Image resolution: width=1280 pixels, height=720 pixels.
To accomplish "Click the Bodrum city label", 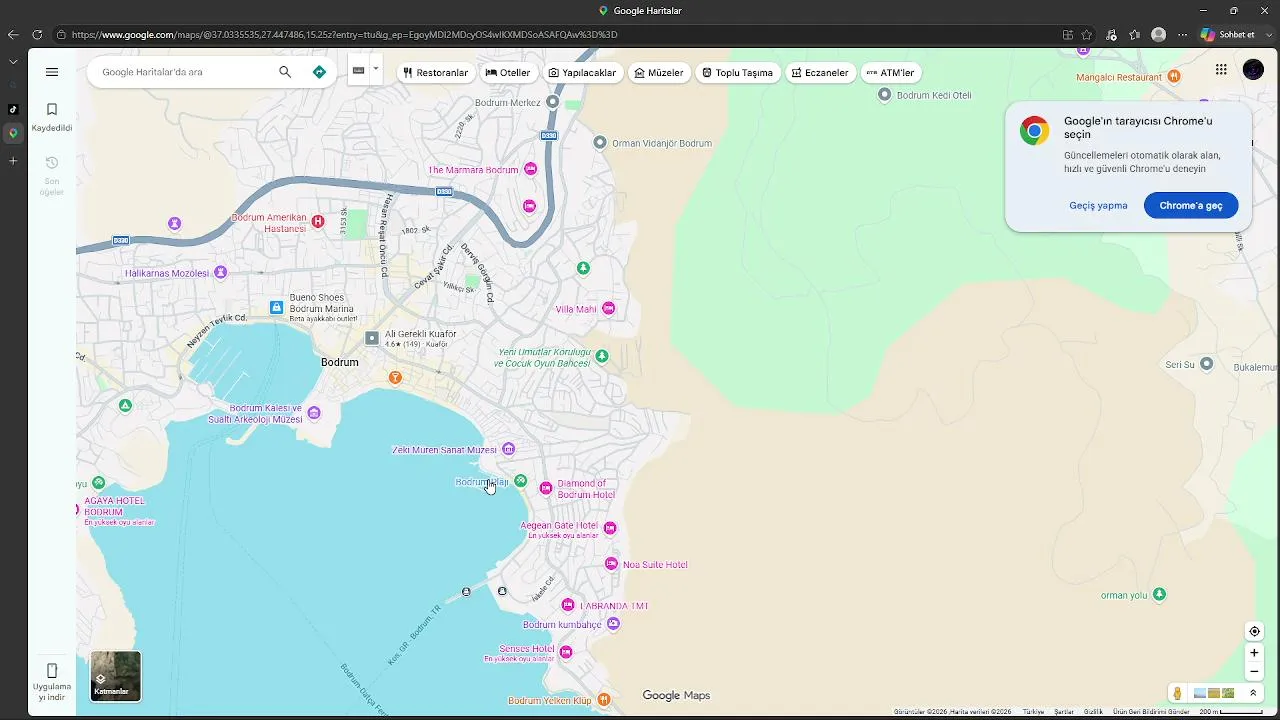I will click(x=340, y=362).
